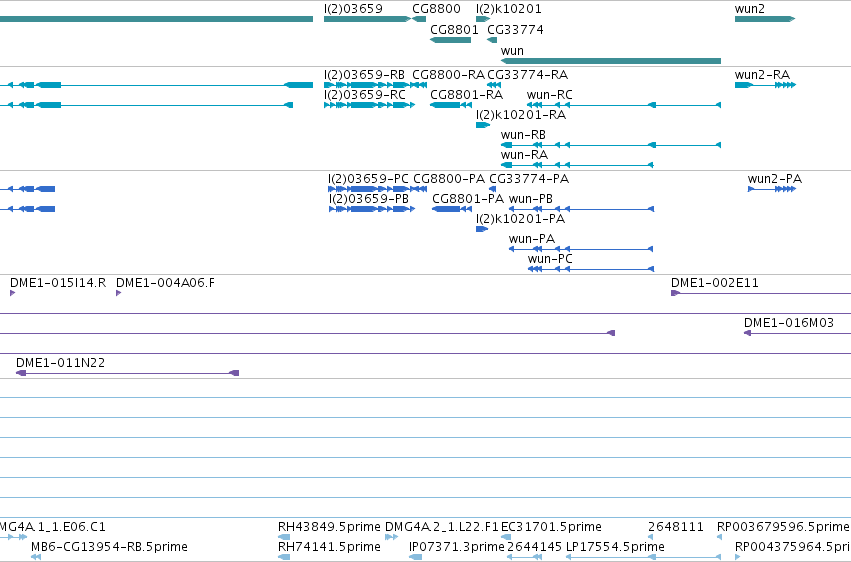This screenshot has width=851, height=562.
Task: Click the CG8800-RA transcript label
Action: pyautogui.click(x=448, y=75)
